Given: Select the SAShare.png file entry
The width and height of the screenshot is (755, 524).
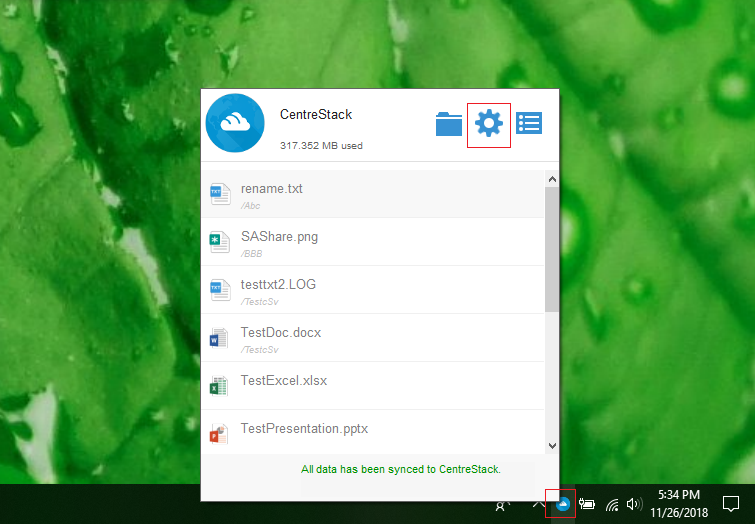Looking at the screenshot, I should [372, 242].
